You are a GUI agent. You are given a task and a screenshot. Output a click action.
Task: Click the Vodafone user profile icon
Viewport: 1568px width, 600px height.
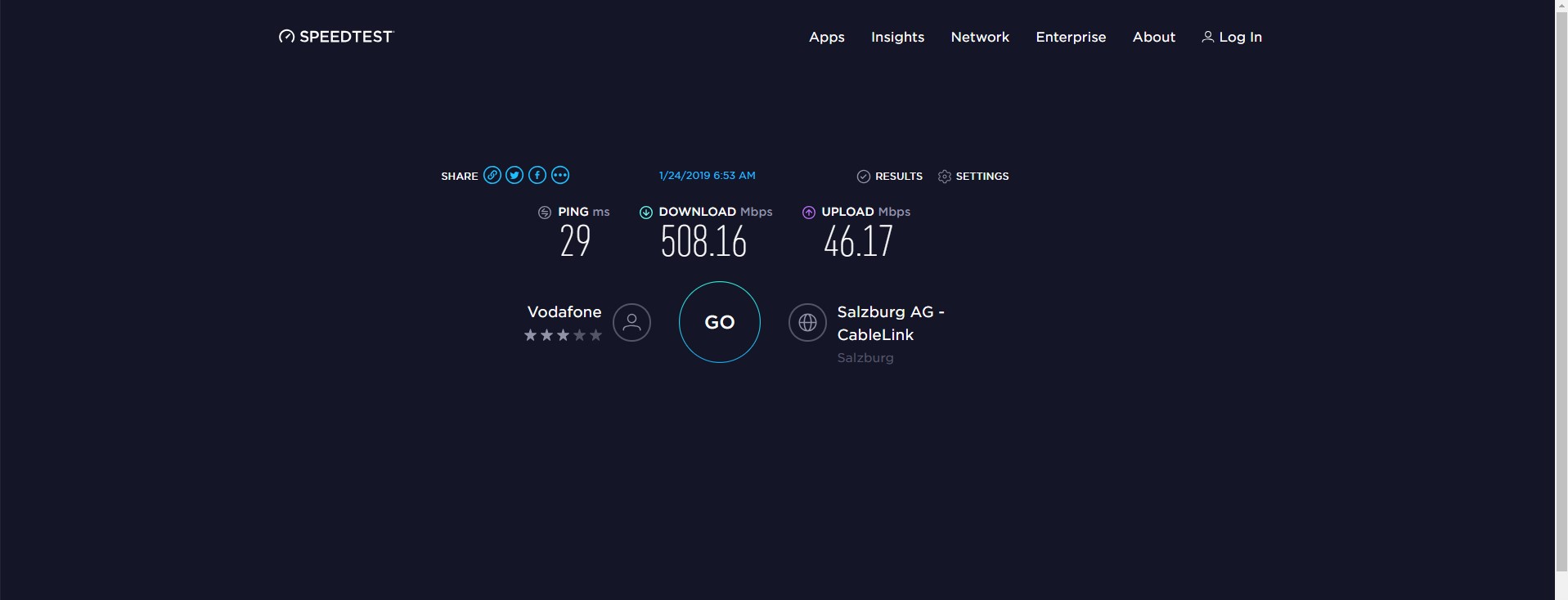[x=631, y=322]
